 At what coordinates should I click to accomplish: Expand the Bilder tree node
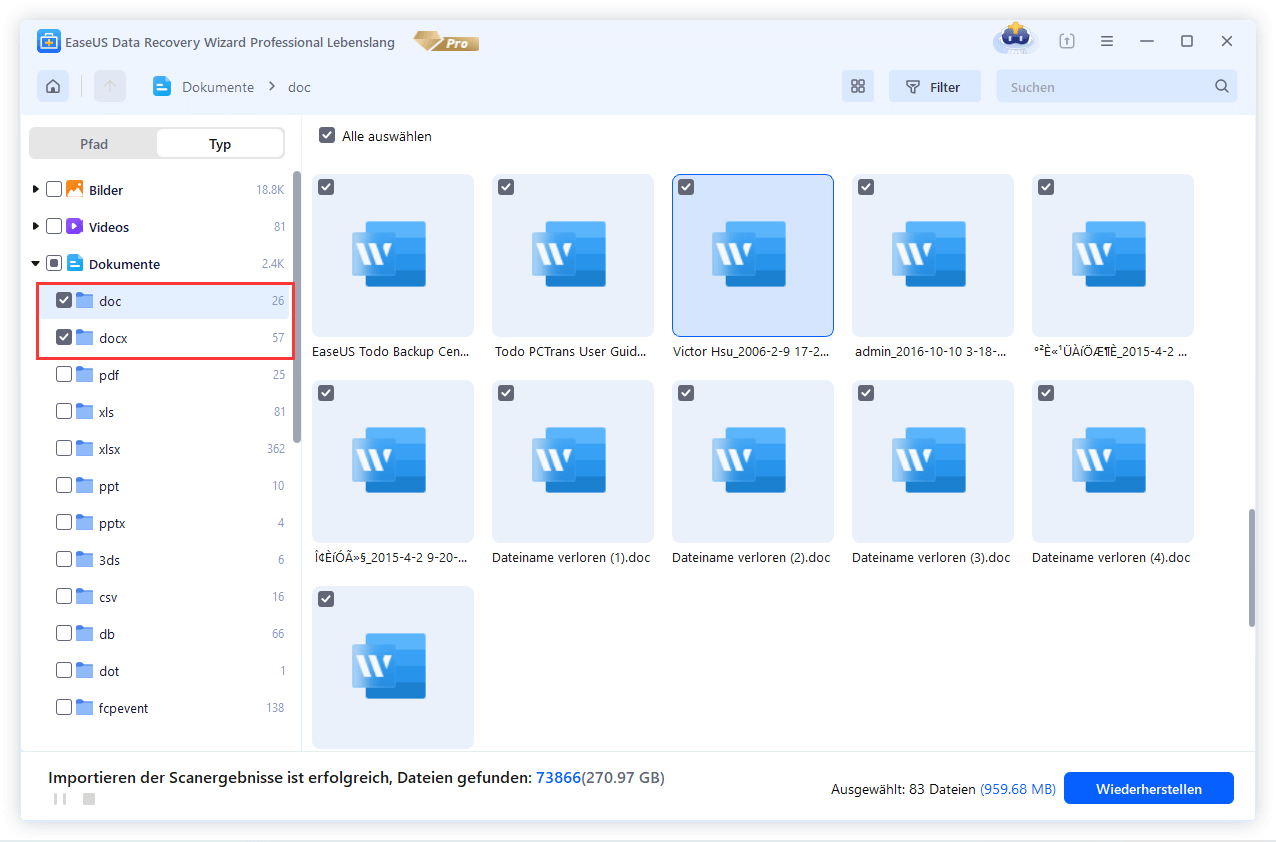36,189
